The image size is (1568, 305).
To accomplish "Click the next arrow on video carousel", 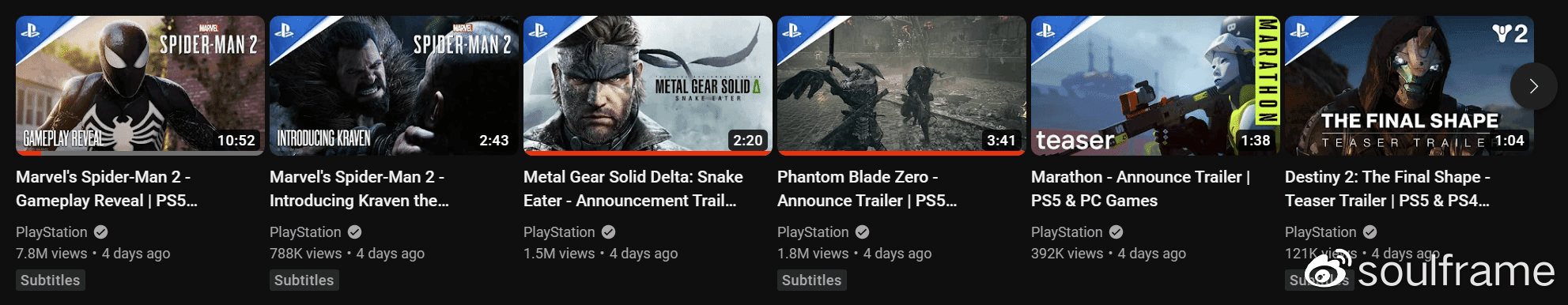I will [x=1533, y=86].
